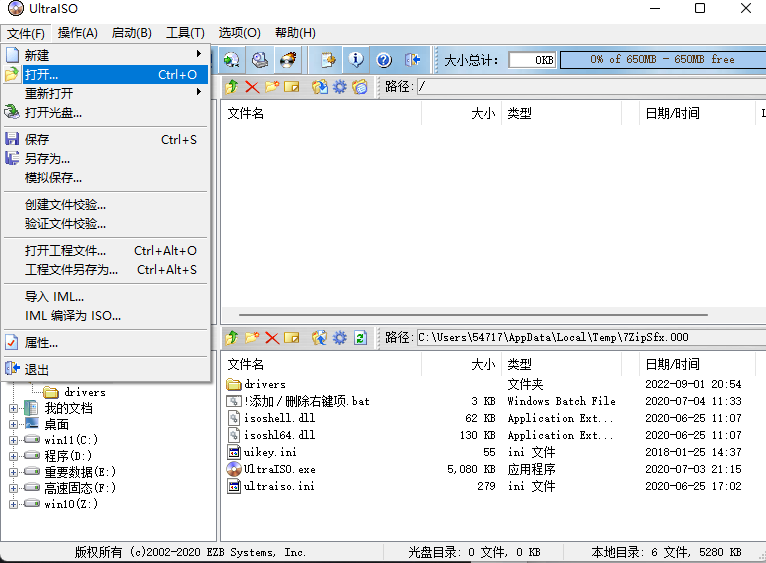
Task: Create new folder in local pane toolbar
Action: pos(252,338)
